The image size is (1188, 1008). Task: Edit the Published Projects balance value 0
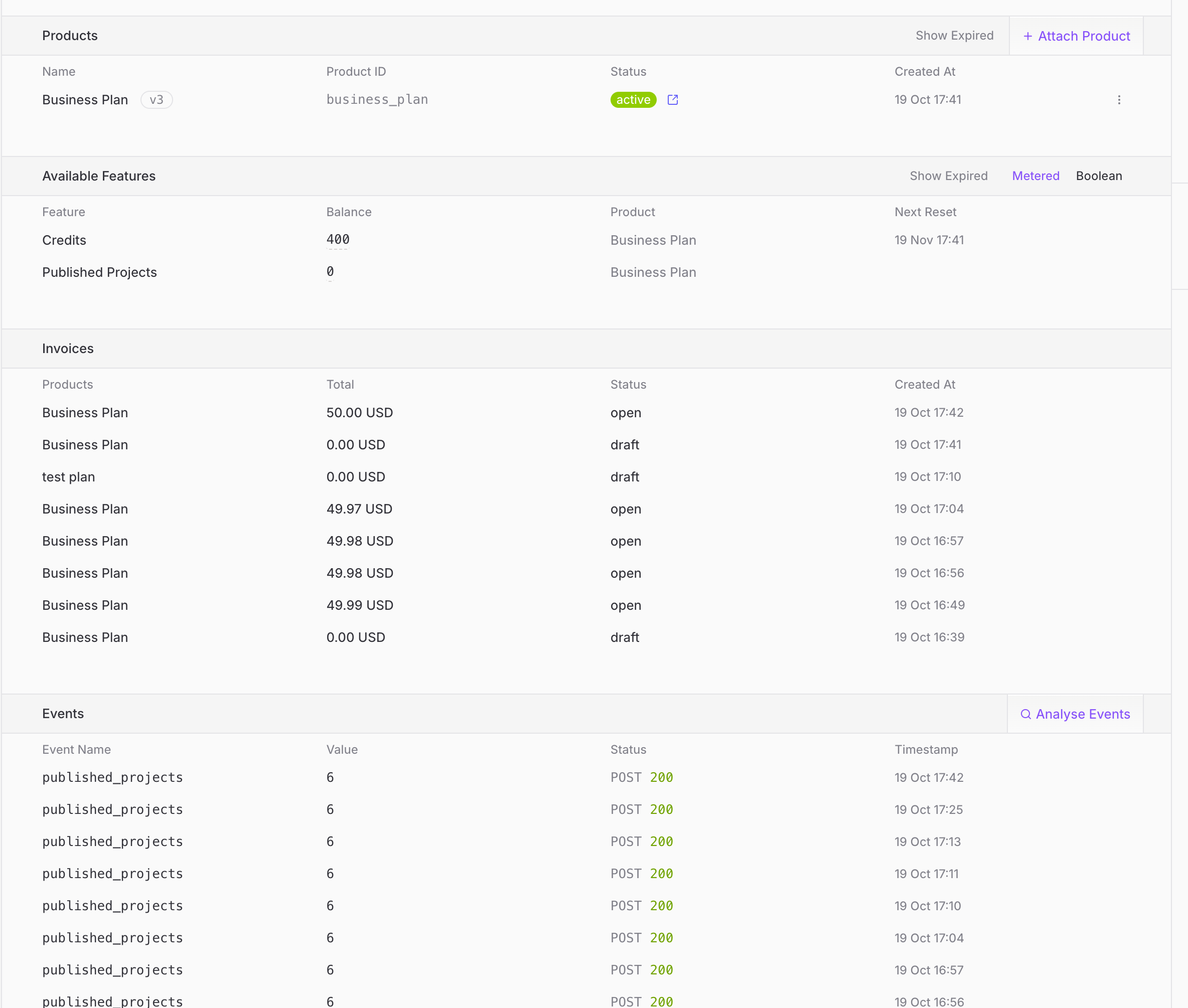(330, 271)
